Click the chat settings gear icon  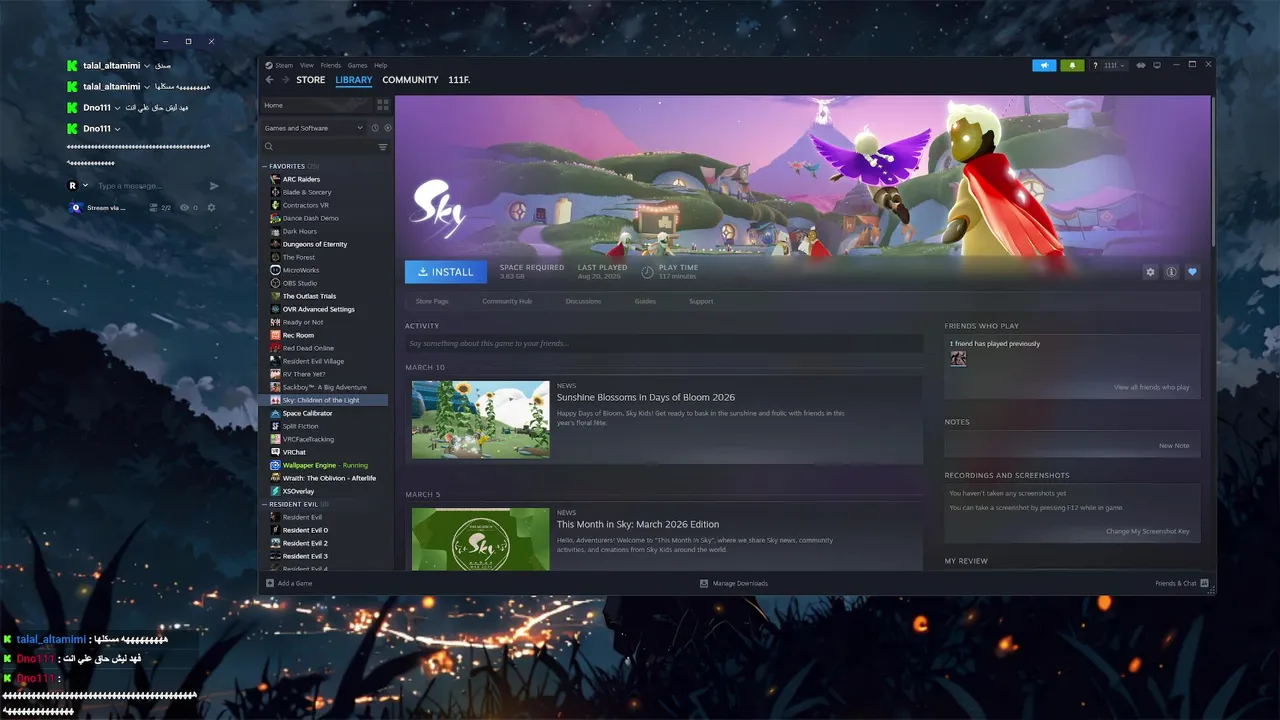(211, 208)
